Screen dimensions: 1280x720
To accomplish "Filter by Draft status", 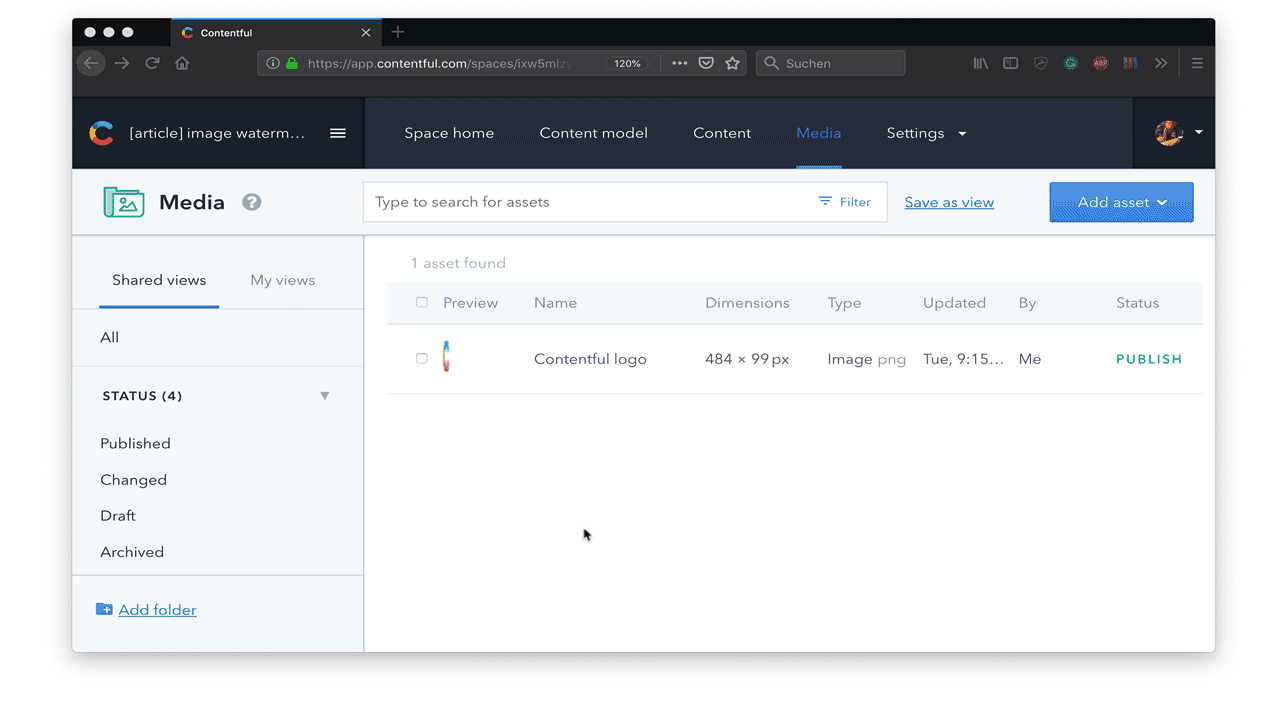I will point(118,516).
